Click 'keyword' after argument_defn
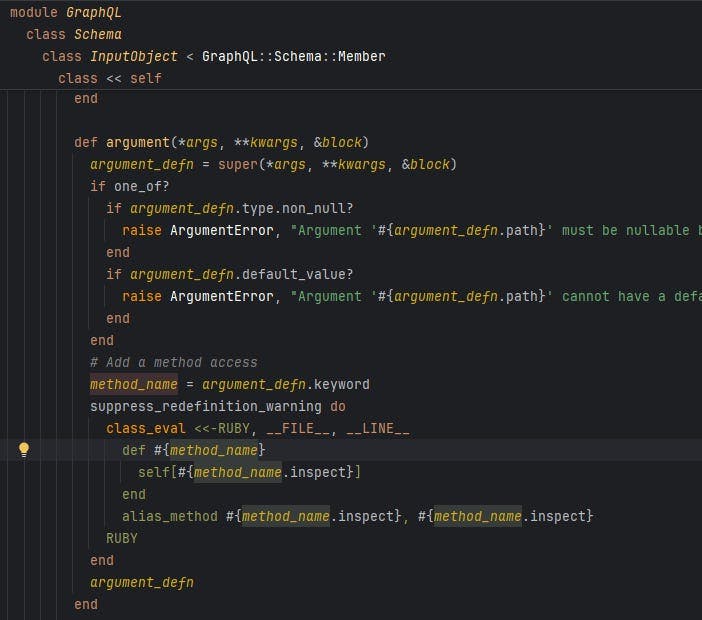The height and width of the screenshot is (620, 702). (342, 384)
